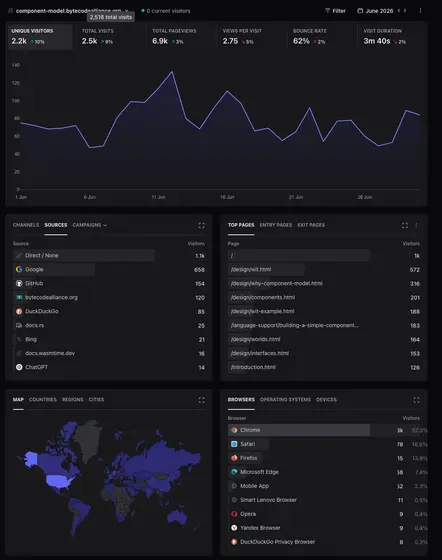Click the Opera browser icon
Image resolution: width=442 pixels, height=560 pixels.
click(x=234, y=514)
